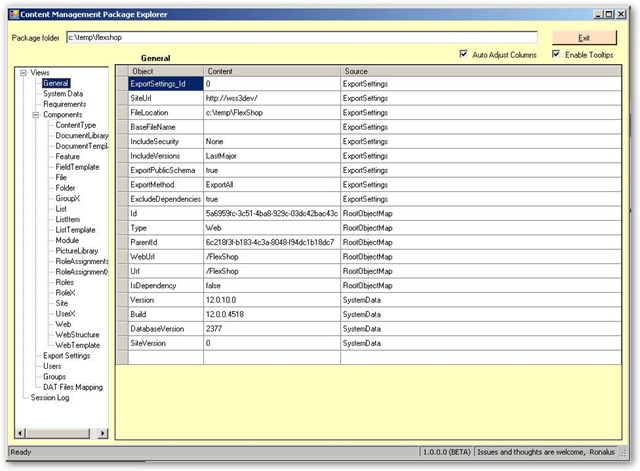The width and height of the screenshot is (640, 471).
Task: Open System Data view in the tree
Action: 63,93
